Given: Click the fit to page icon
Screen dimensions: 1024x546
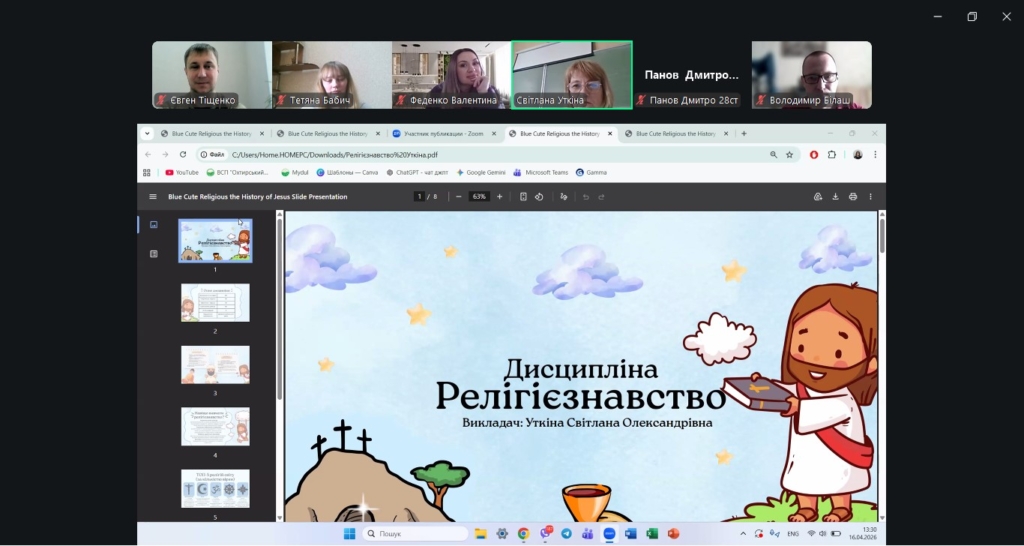Looking at the screenshot, I should point(523,197).
